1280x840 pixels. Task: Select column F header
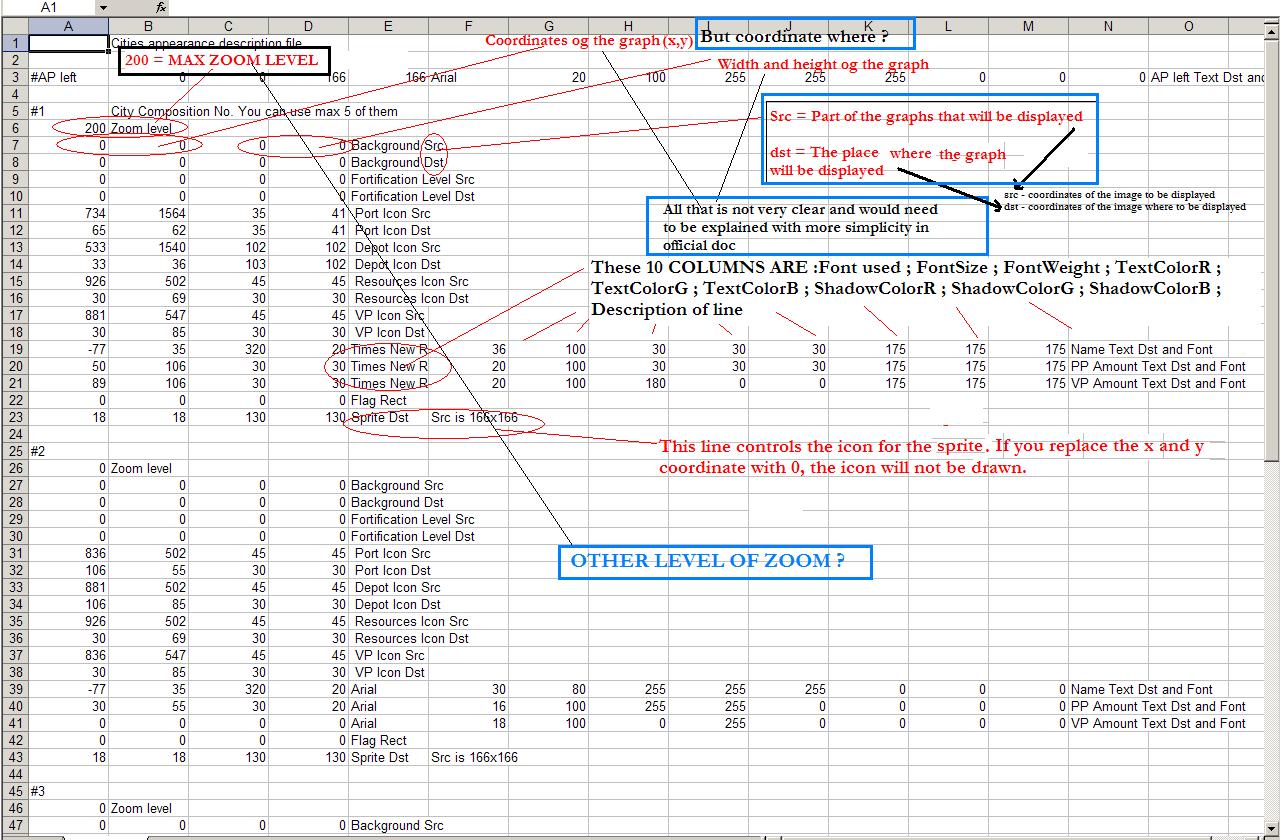(x=468, y=26)
